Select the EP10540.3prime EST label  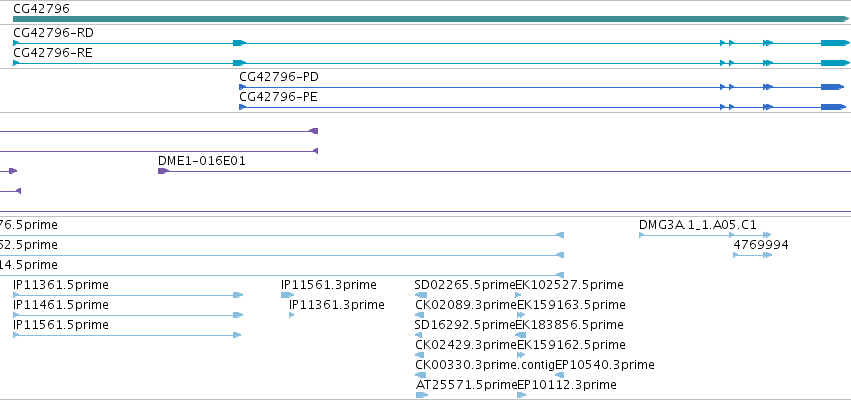coord(605,365)
